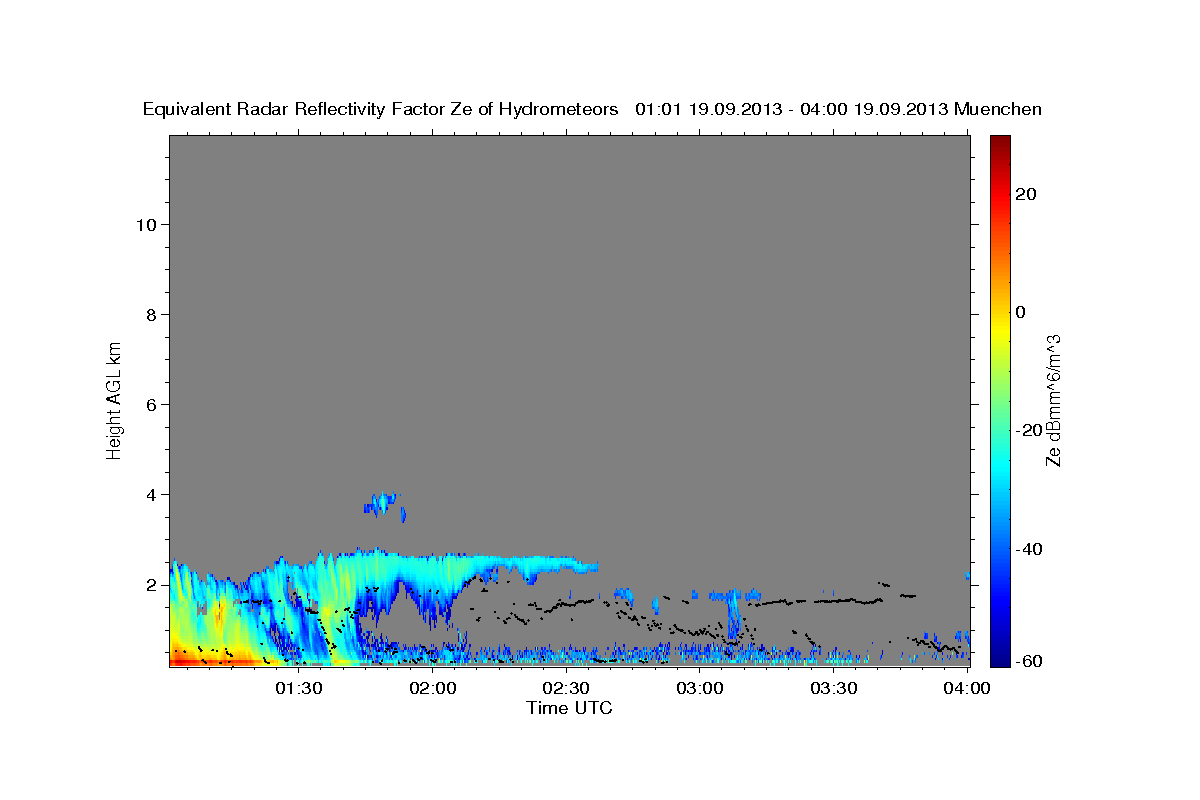1200x800 pixels.
Task: Click the plot title 'Equivalent Radar Reflectivity Factor Ze of Hydrometeors'
Action: 381,109
